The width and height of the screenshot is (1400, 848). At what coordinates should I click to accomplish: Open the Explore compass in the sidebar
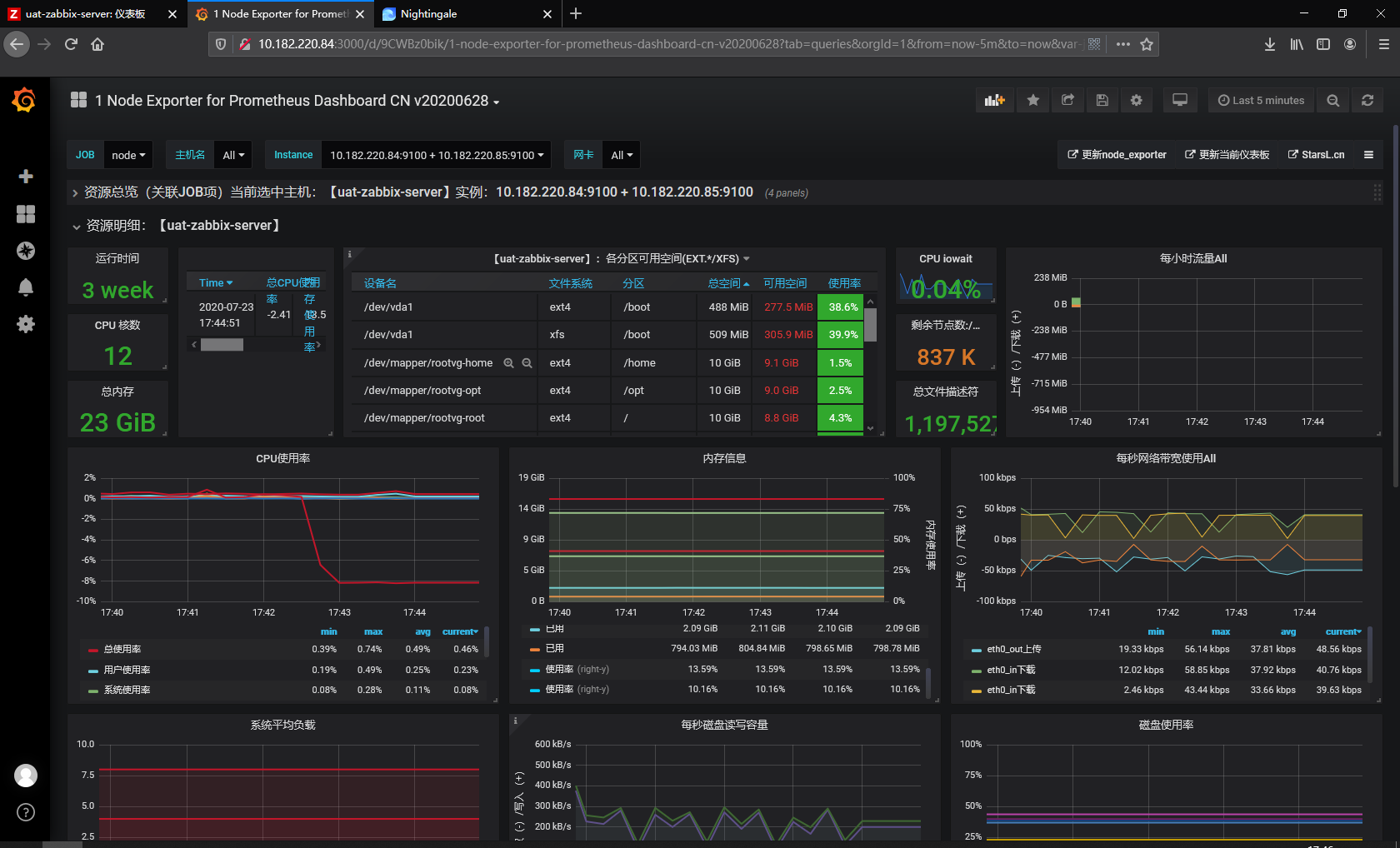coord(26,251)
